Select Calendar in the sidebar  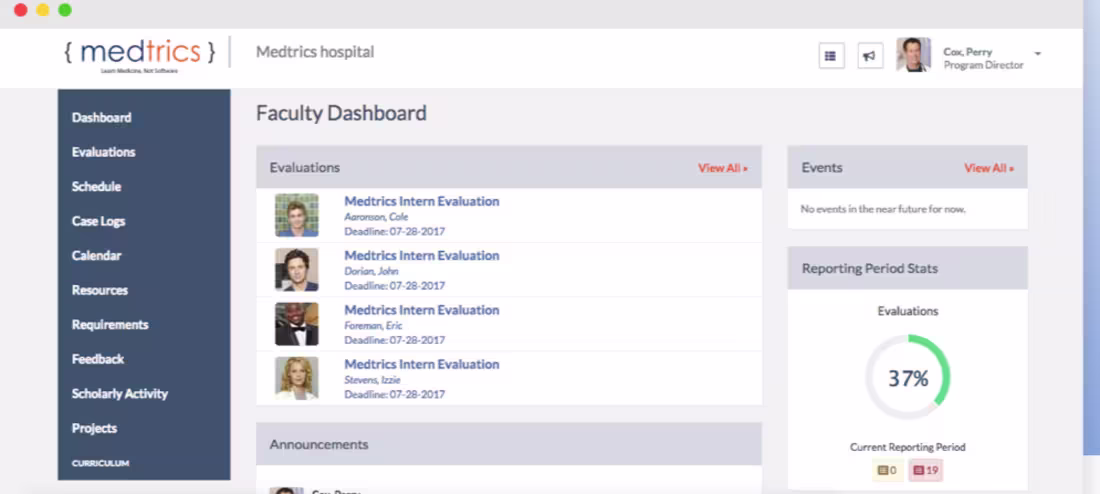click(x=96, y=255)
